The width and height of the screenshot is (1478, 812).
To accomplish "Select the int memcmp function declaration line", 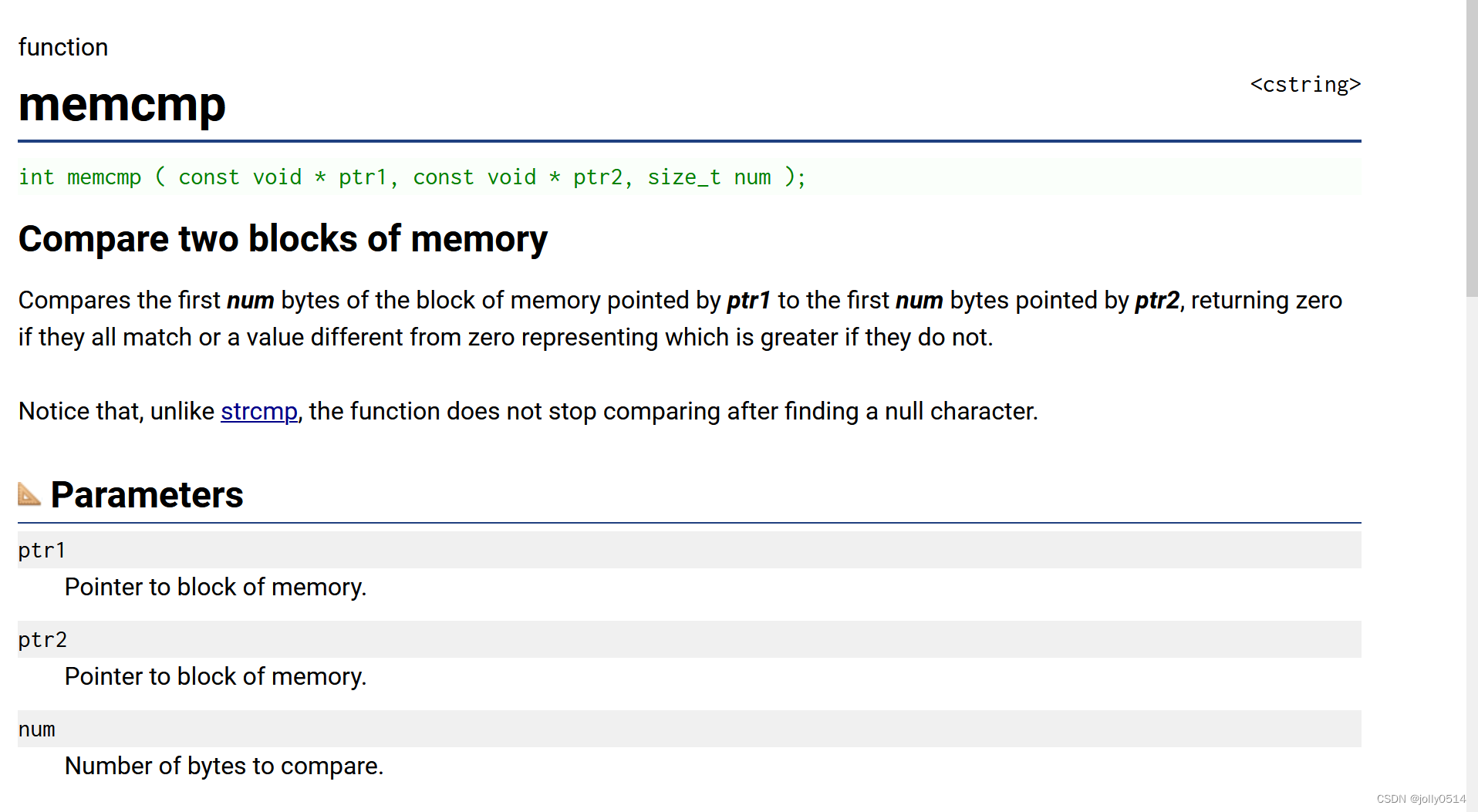I will (x=412, y=177).
